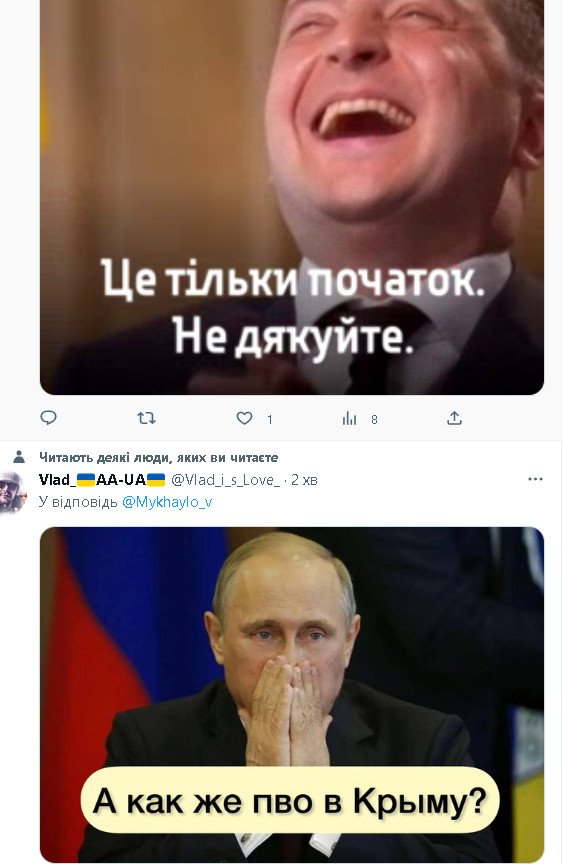Click the Ukrainian flag emoji after 'AA-UA'
Screen dimensions: 563x864
[x=156, y=480]
